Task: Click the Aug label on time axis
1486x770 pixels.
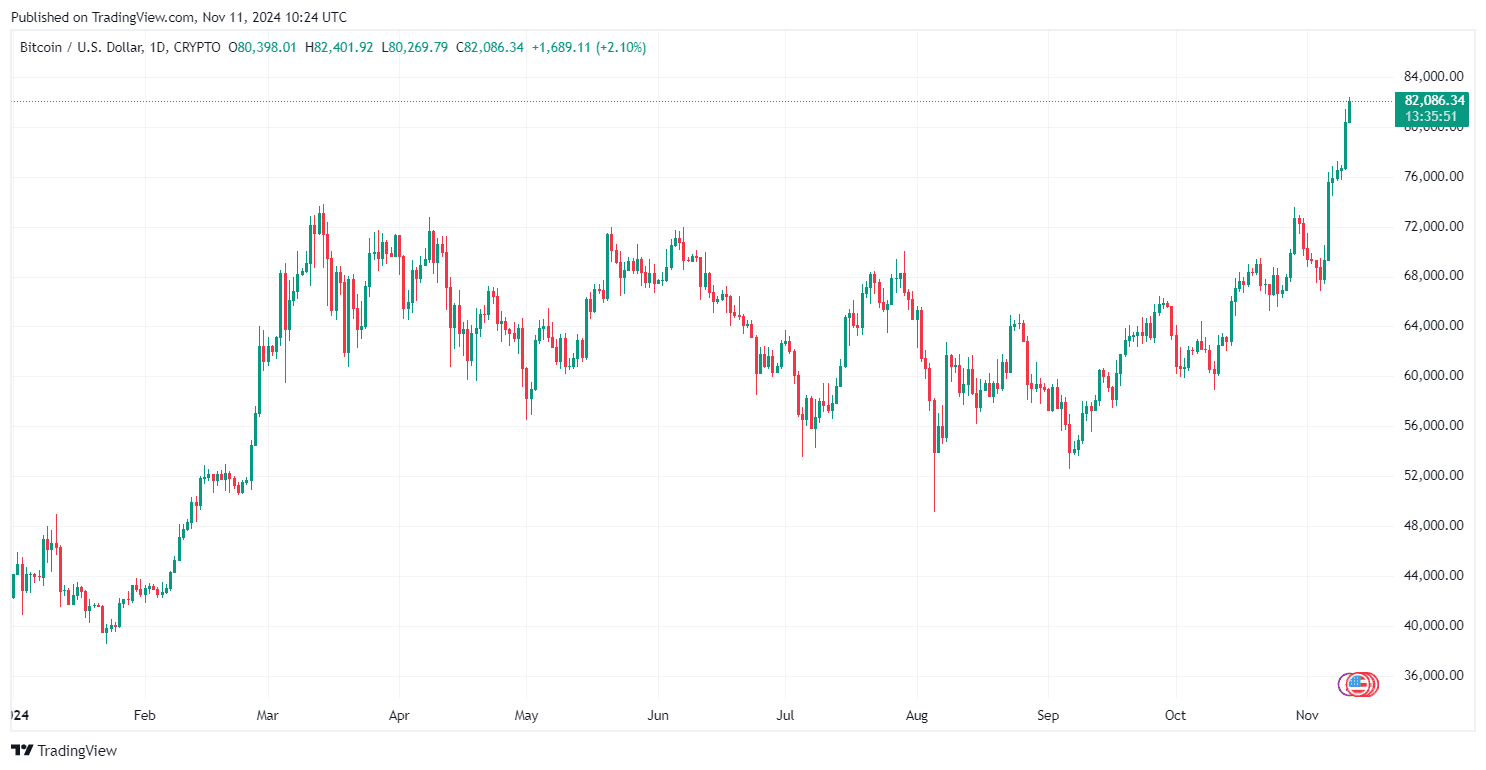Action: click(x=916, y=716)
